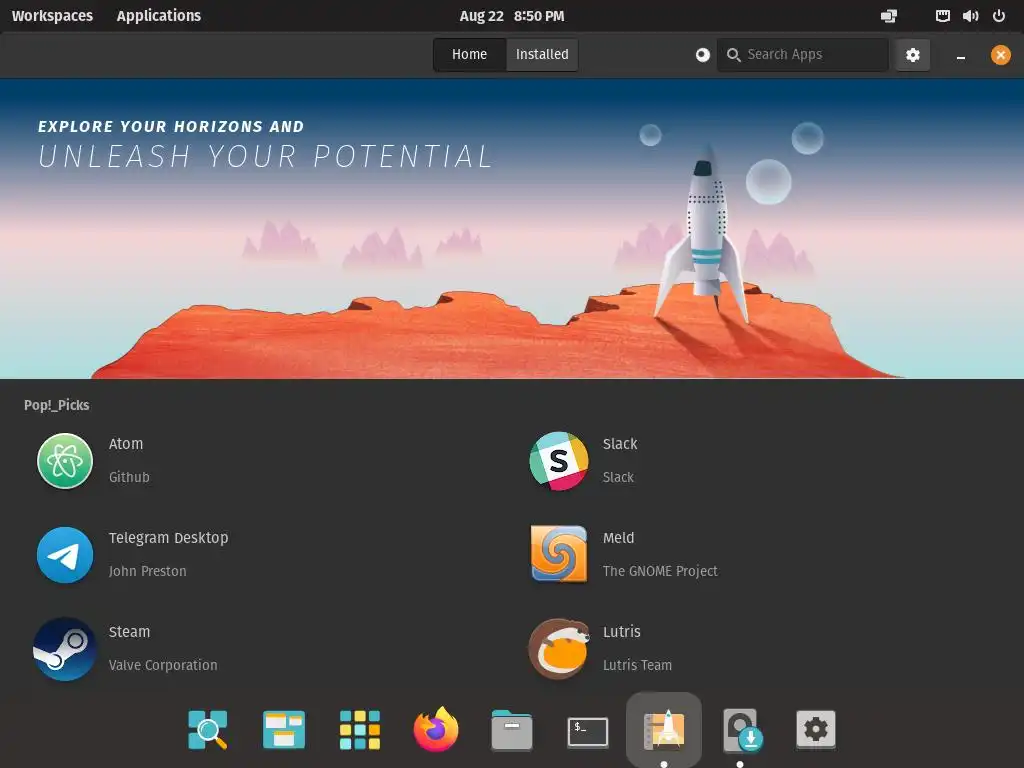Open Pop!_Shop settings gear button in header
Screen dimensions: 1024x768
click(912, 55)
